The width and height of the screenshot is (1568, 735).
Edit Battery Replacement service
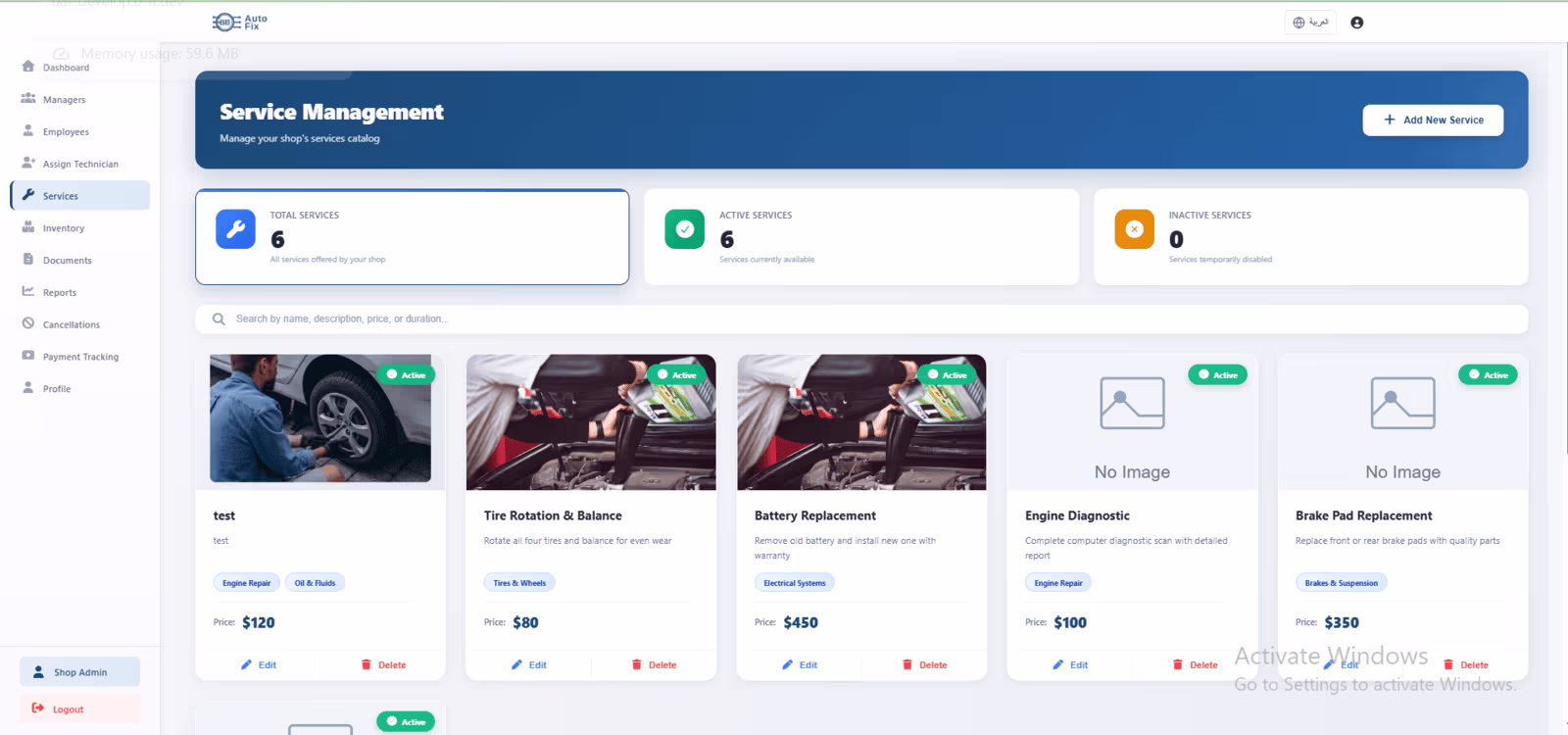point(800,664)
